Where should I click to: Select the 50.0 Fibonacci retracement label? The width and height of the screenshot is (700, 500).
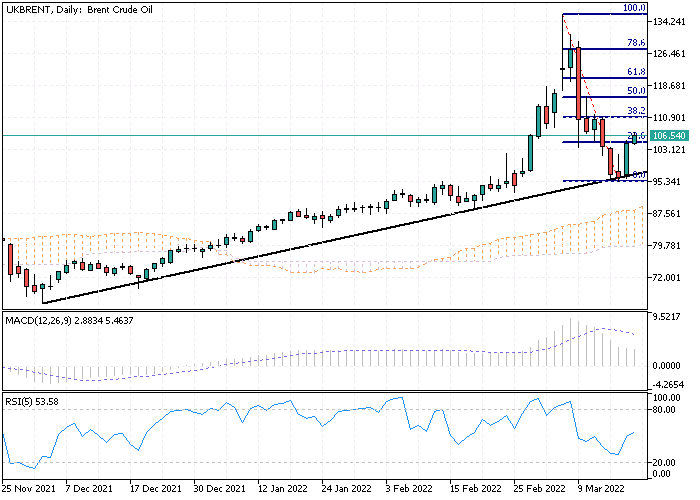pos(634,91)
